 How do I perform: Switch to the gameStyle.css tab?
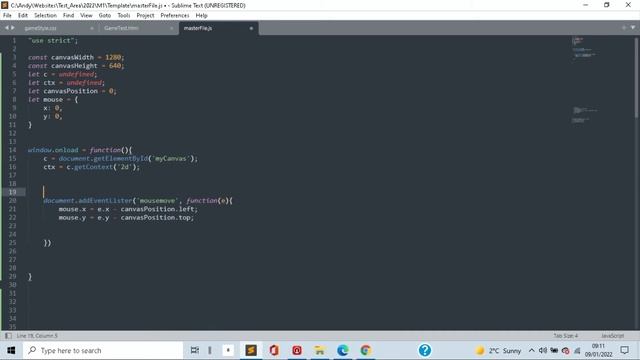click(40, 28)
